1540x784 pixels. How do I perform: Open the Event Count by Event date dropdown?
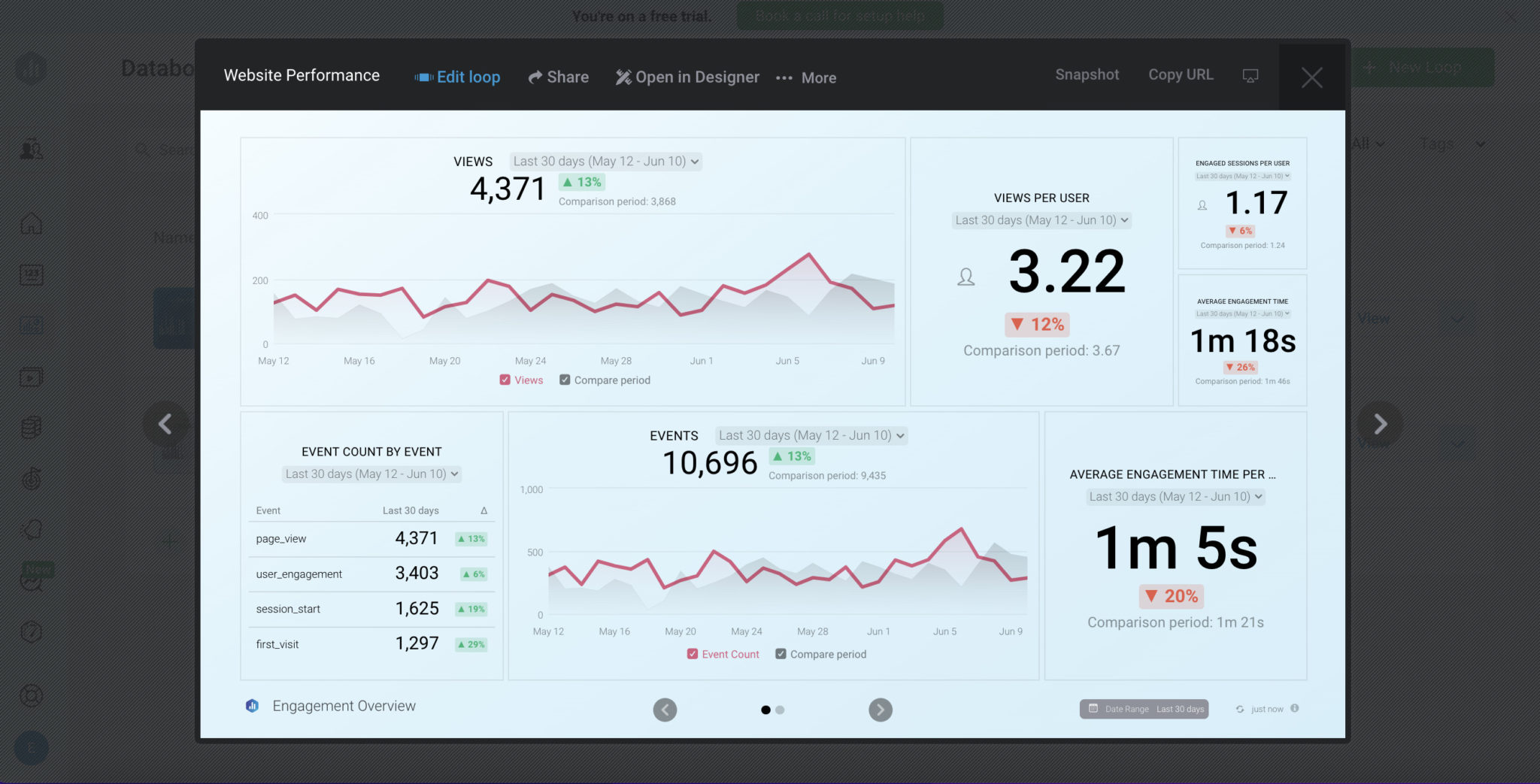point(370,474)
